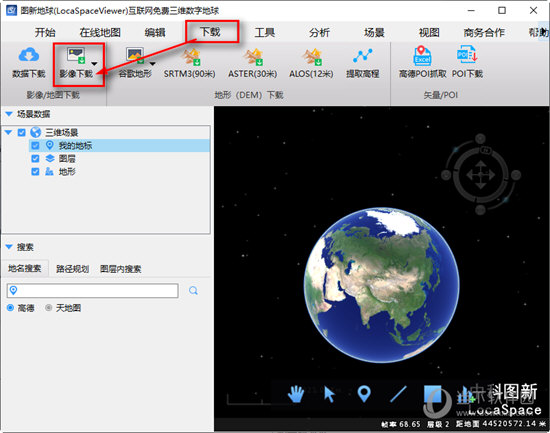Switch to 路径规划 search tab
The width and height of the screenshot is (550, 433).
click(72, 269)
